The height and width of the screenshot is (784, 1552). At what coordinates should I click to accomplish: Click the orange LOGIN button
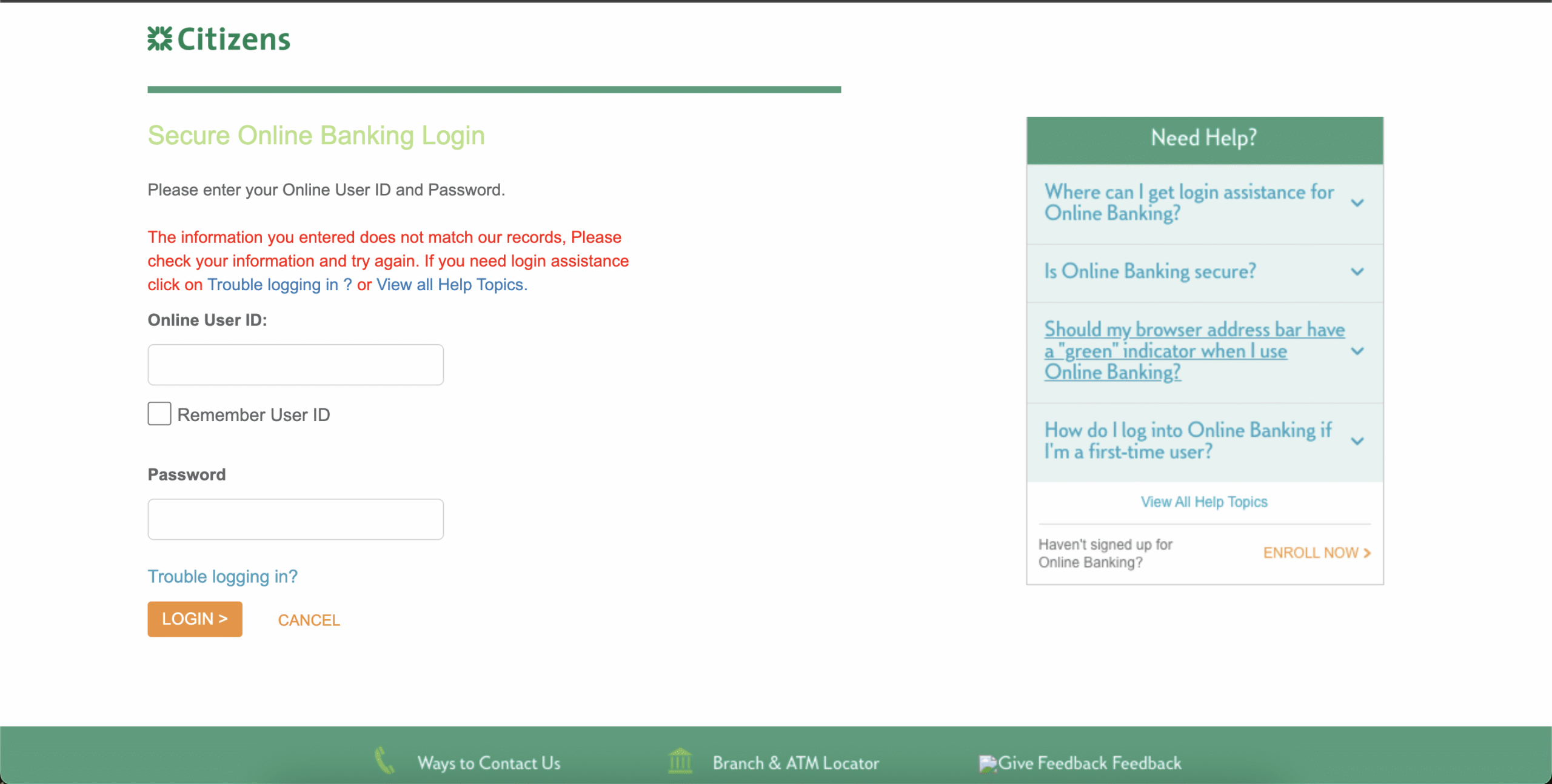(195, 619)
